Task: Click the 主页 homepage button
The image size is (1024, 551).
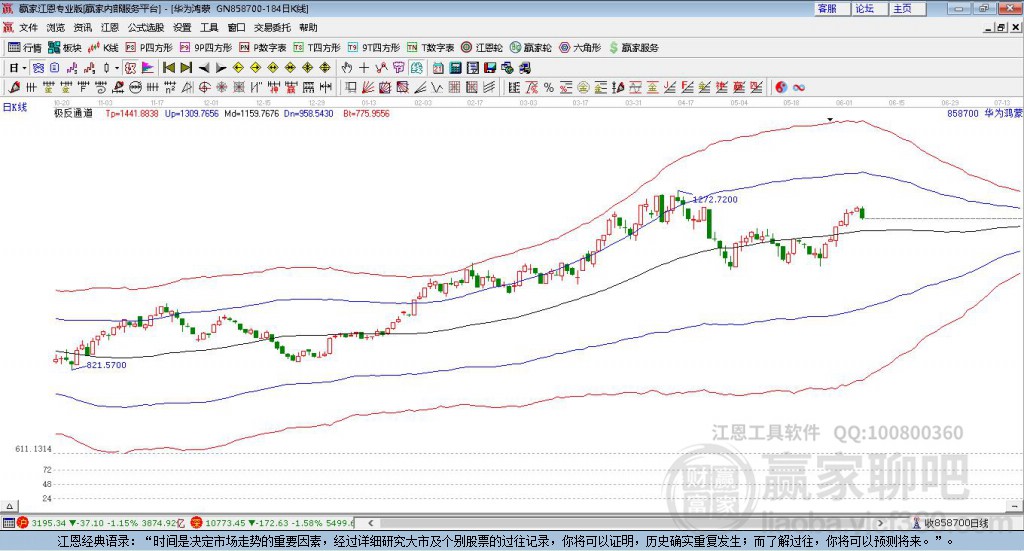Action: pos(907,8)
